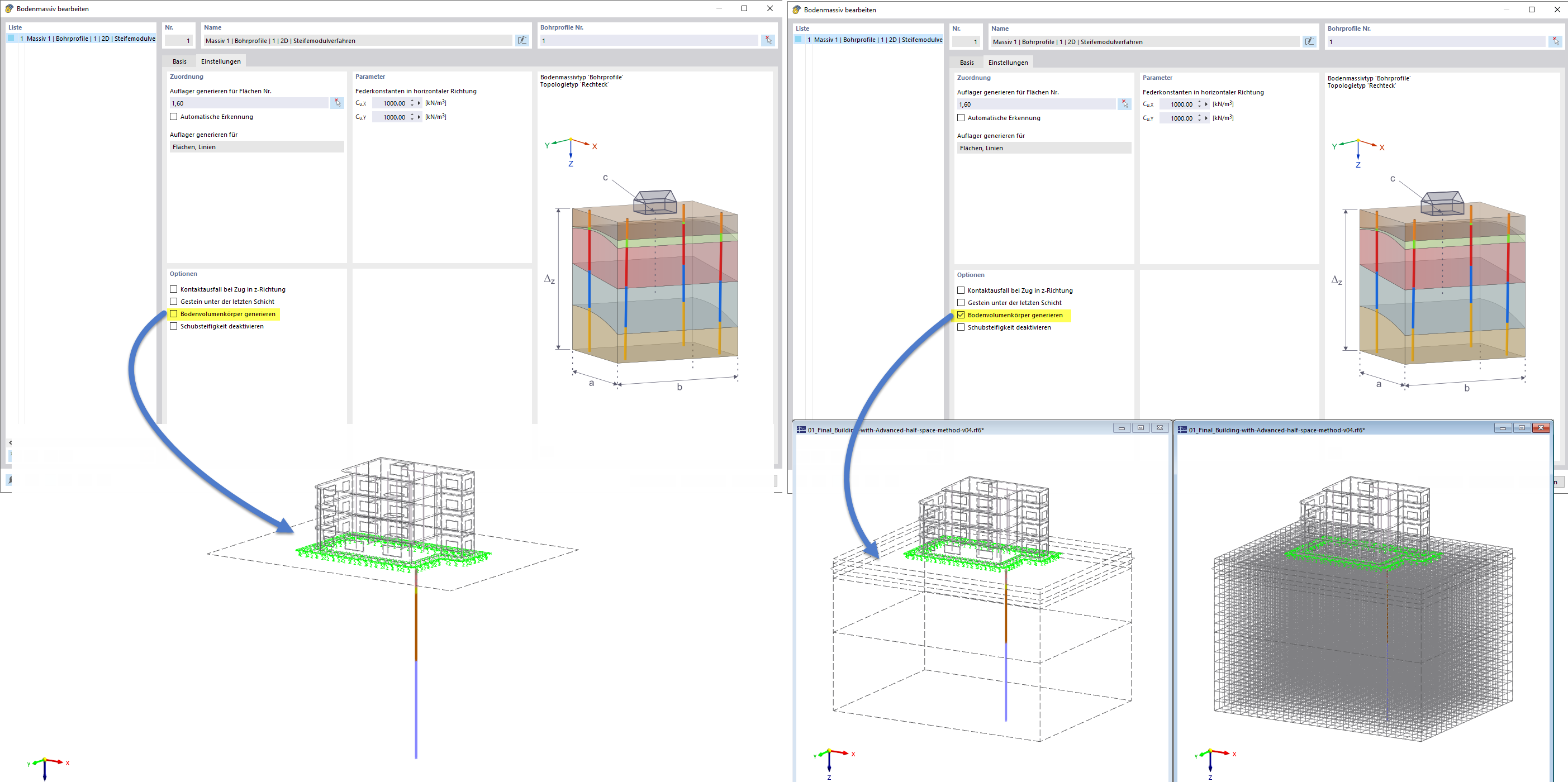The image size is (1568, 782).
Task: Restore the middle rf6 model window
Action: tap(1141, 428)
